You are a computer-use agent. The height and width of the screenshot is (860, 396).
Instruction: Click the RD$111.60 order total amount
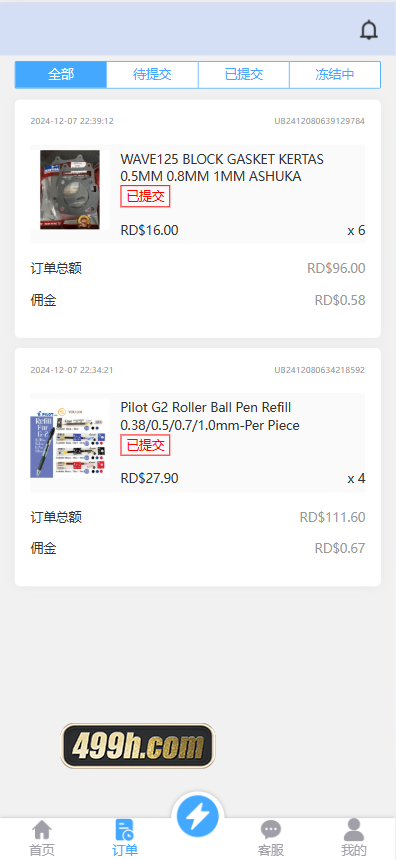332,517
